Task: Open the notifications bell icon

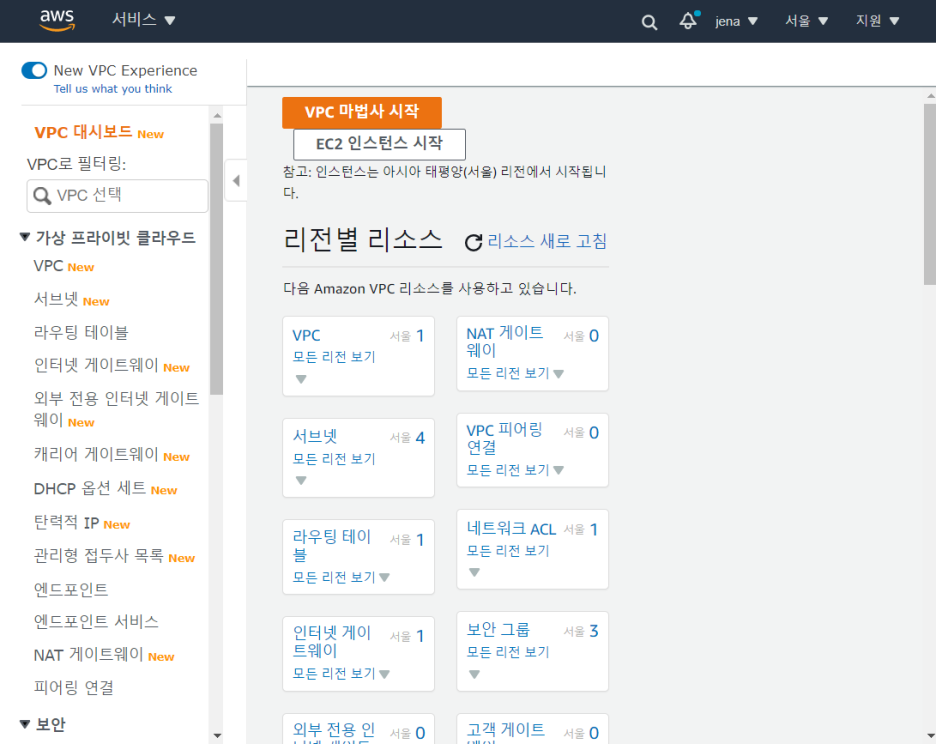Action: [x=688, y=21]
